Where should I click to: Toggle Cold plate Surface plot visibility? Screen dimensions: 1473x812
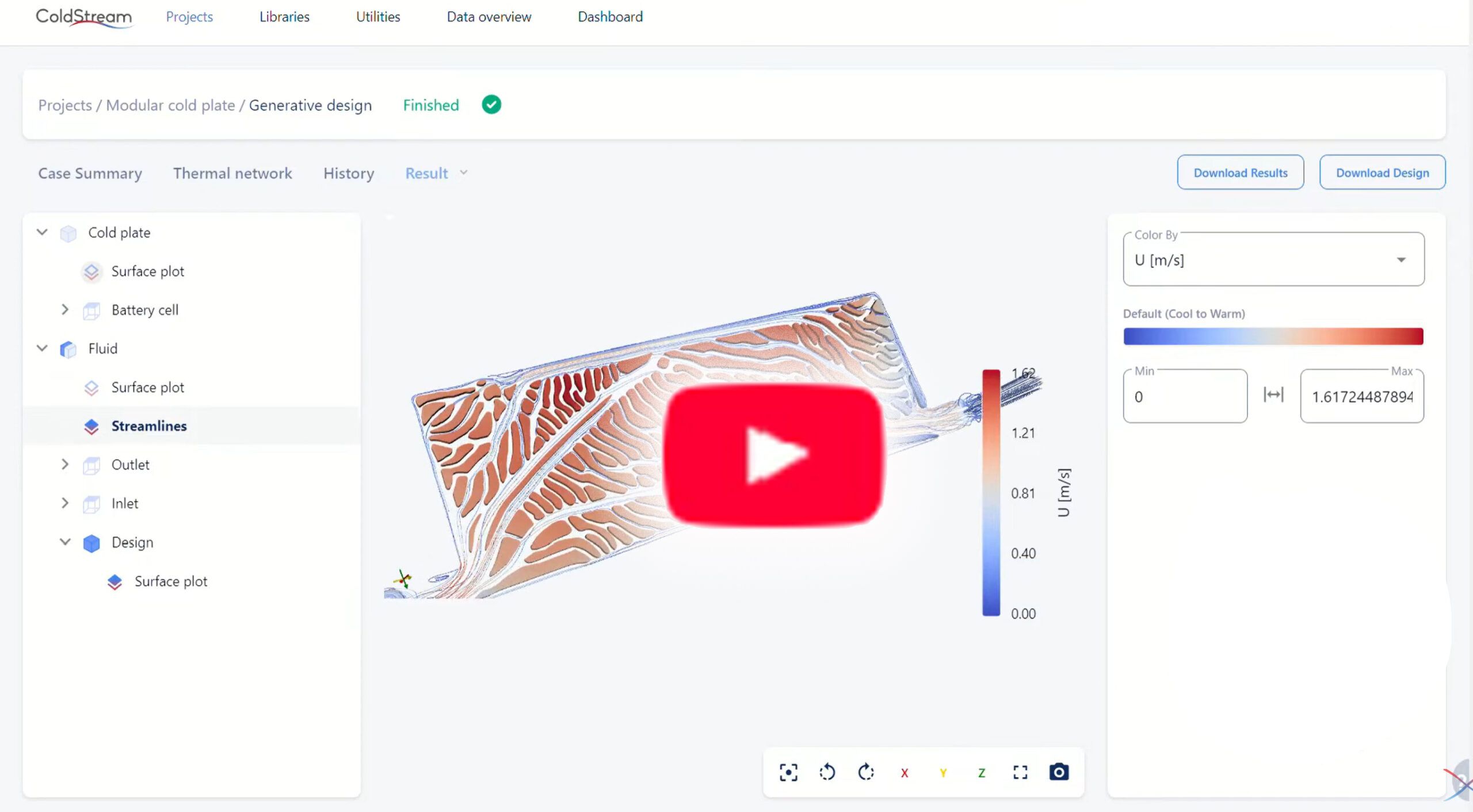(91, 271)
